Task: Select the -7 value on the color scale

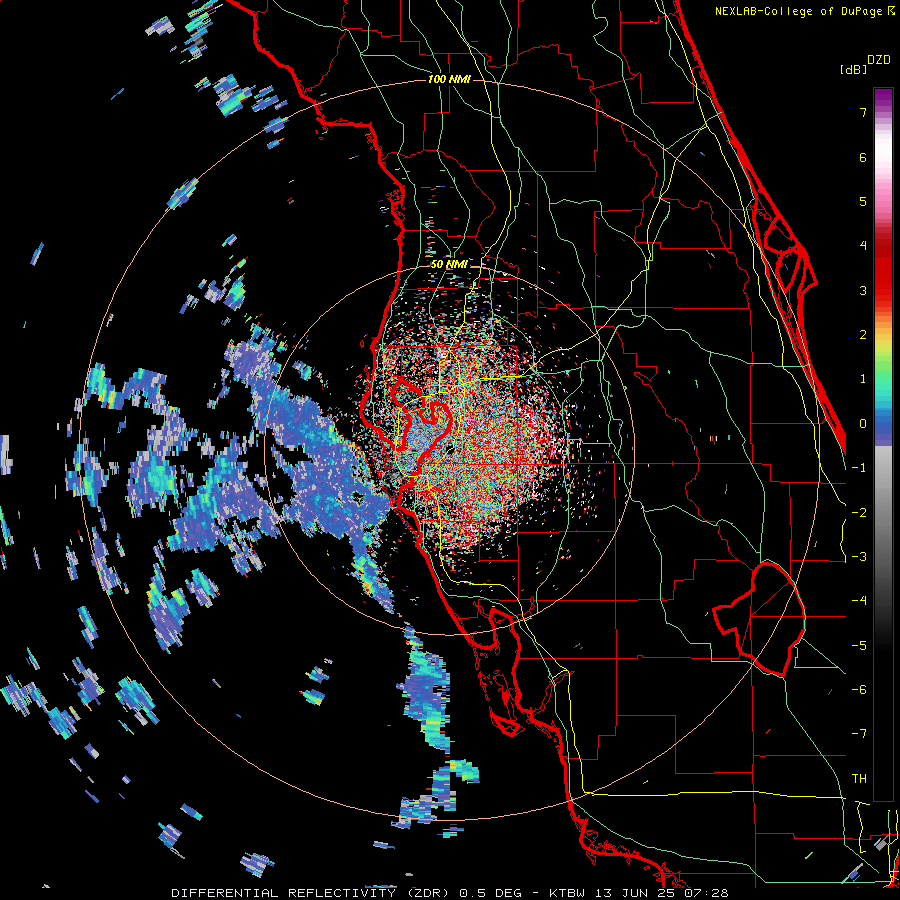Action: tap(859, 734)
